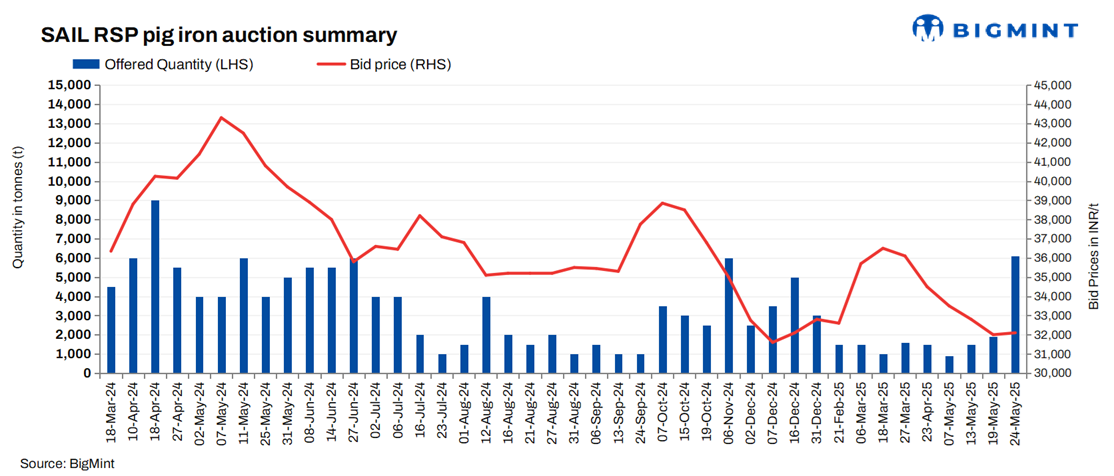Click the 'Quantity in tonnes (t)' axis title
The height and width of the screenshot is (476, 1114).
(x=18, y=206)
